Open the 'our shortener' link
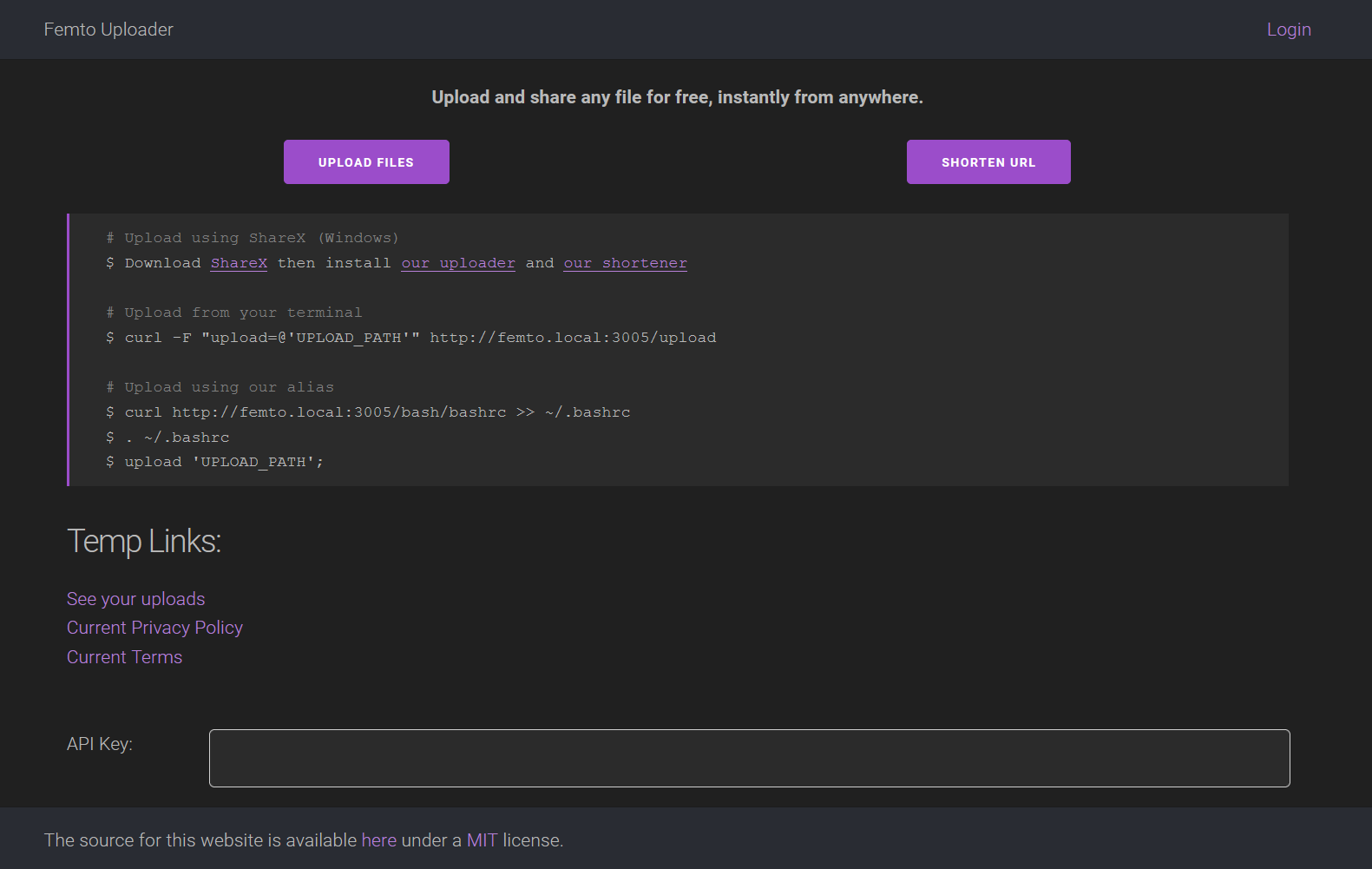Screen dimensions: 1372x869 tap(625, 263)
